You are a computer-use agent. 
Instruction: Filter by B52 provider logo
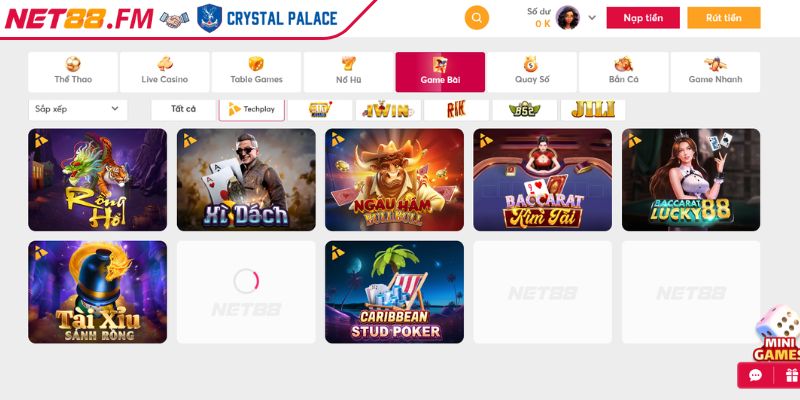(x=524, y=109)
